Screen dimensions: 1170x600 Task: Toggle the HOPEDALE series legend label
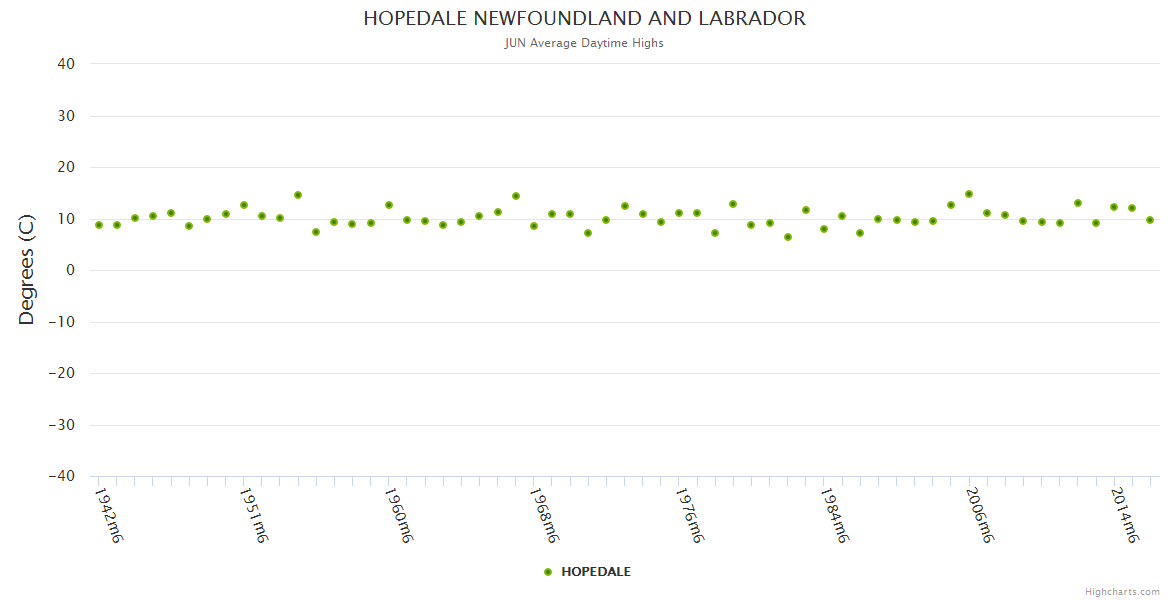(595, 572)
